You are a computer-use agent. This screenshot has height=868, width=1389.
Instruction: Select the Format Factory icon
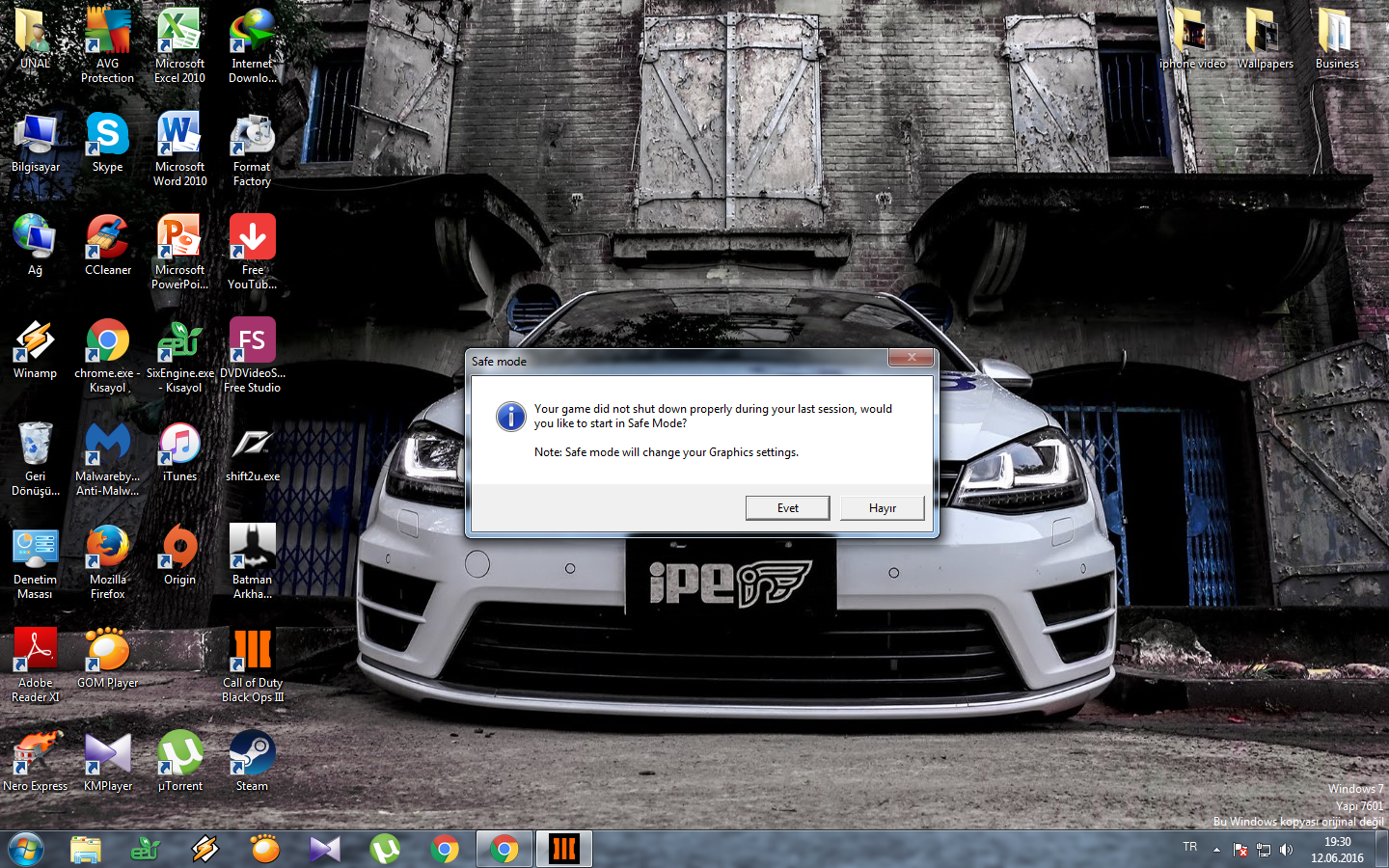[252, 149]
